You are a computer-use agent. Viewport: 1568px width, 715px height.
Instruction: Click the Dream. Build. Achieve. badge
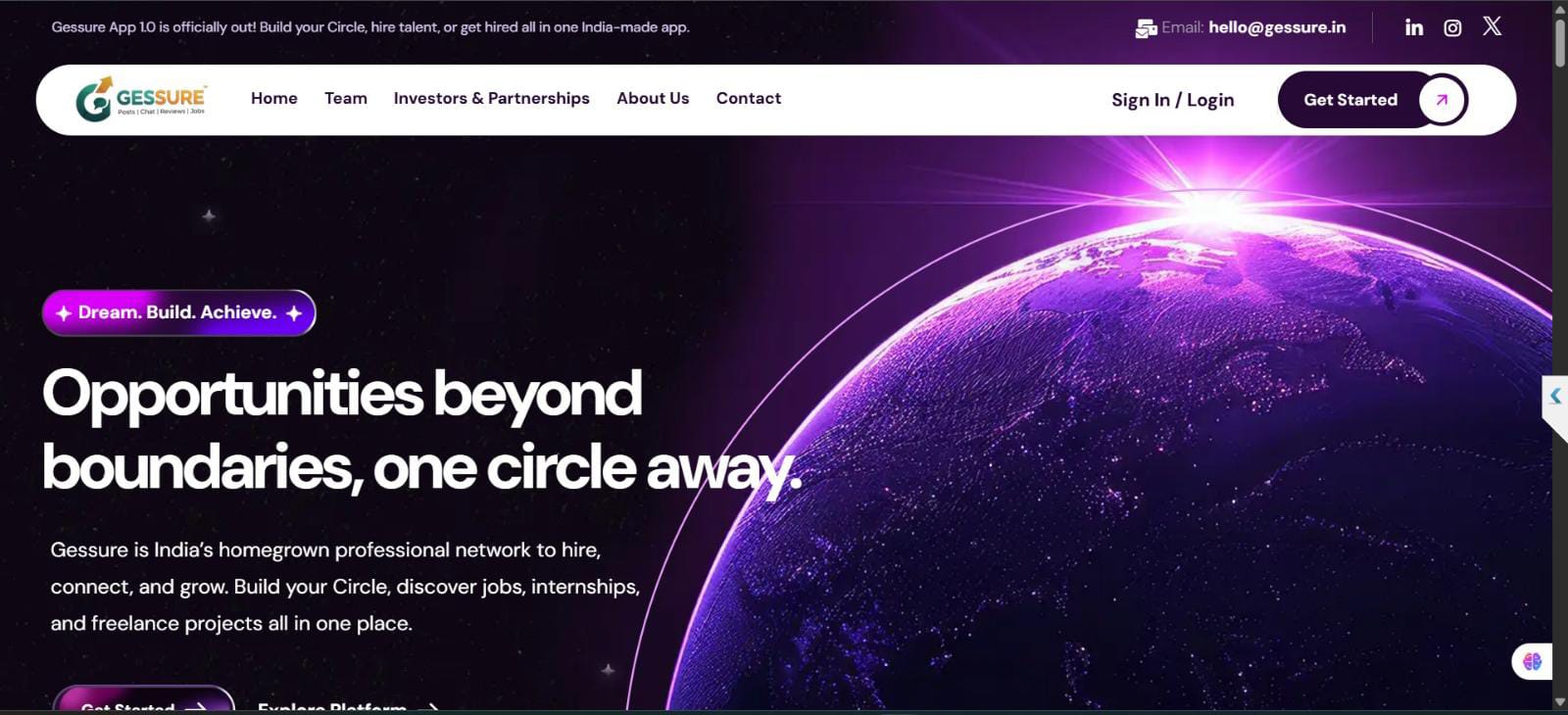(179, 312)
